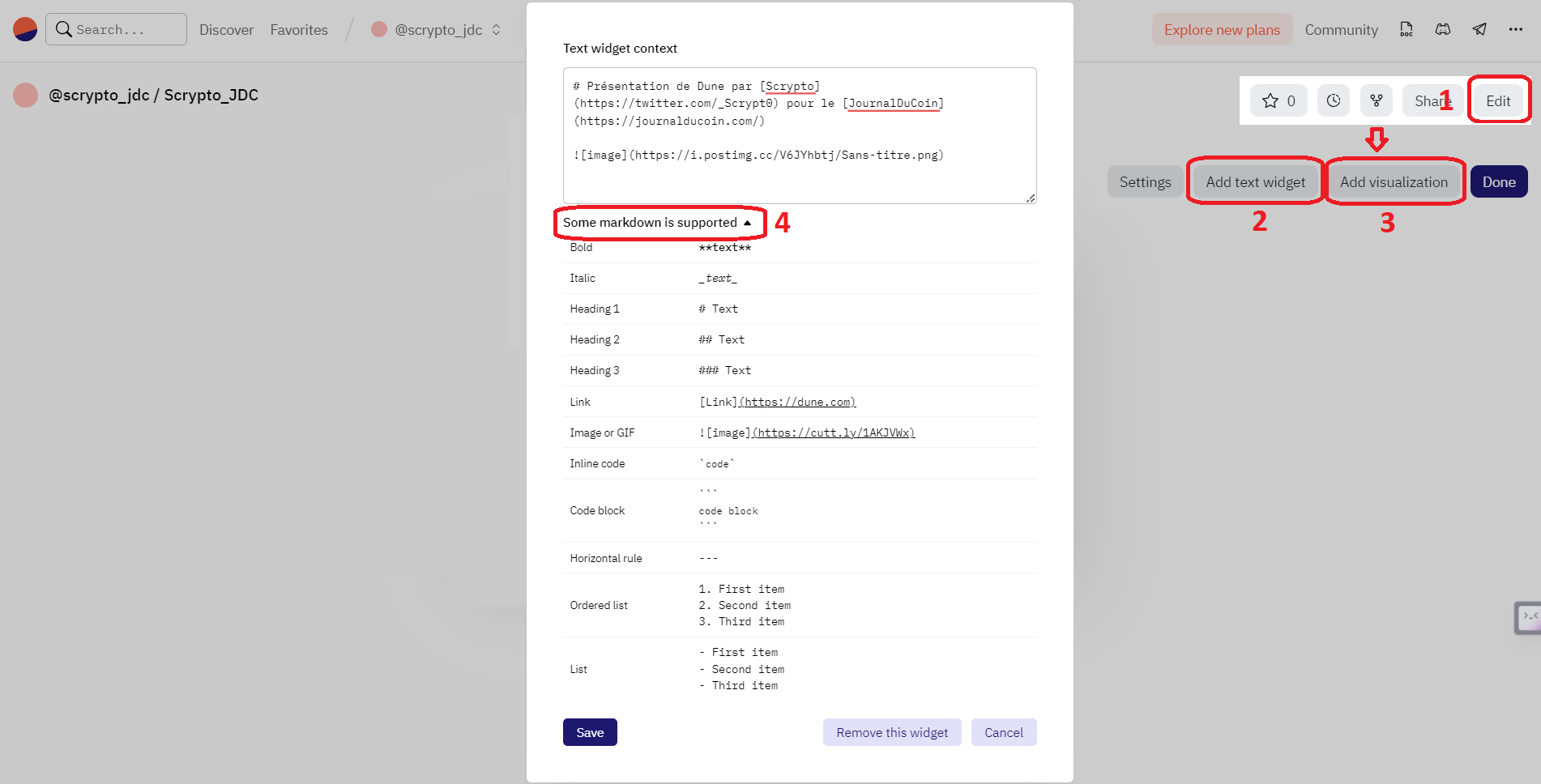This screenshot has height=784, width=1541.
Task: Open the version history clock icon
Action: tap(1334, 100)
